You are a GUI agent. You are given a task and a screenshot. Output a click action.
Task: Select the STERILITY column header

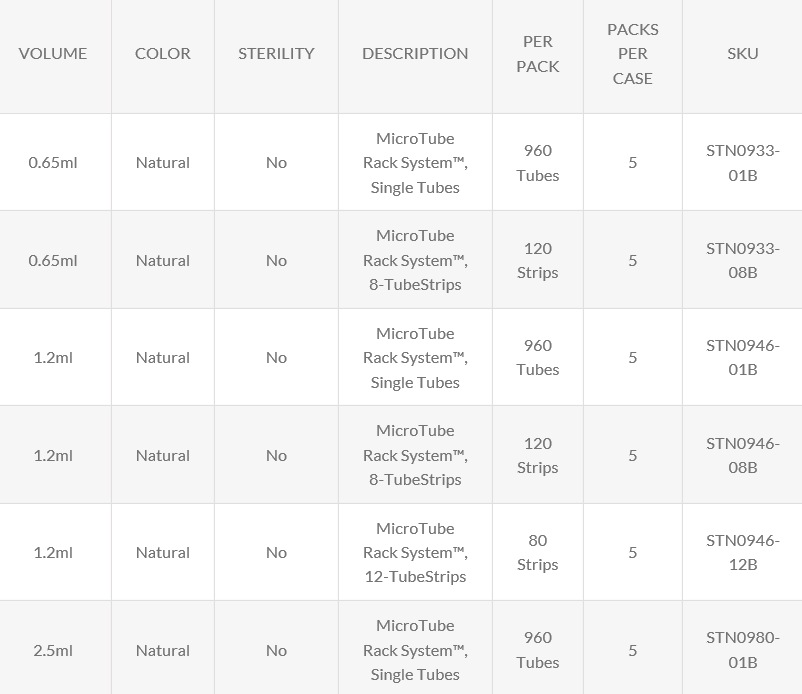point(276,54)
